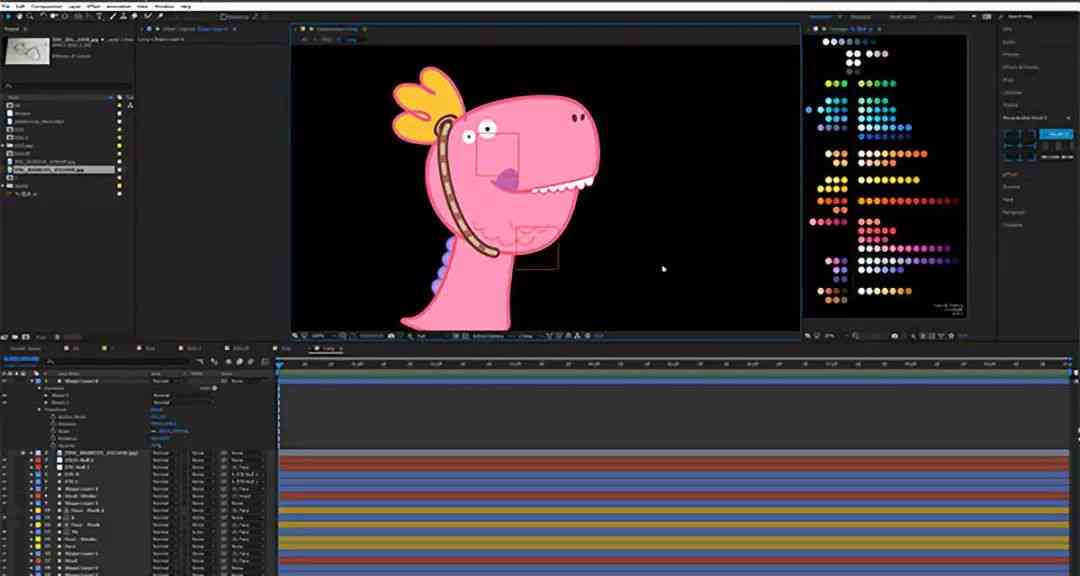Open the Effect menu
Screen dimensions: 1080x576
tap(94, 6)
